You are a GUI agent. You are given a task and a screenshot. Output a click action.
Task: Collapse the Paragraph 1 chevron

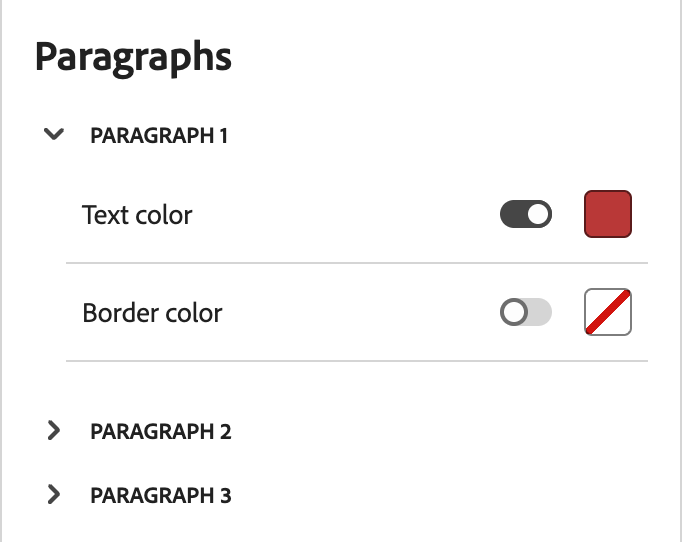click(x=55, y=135)
